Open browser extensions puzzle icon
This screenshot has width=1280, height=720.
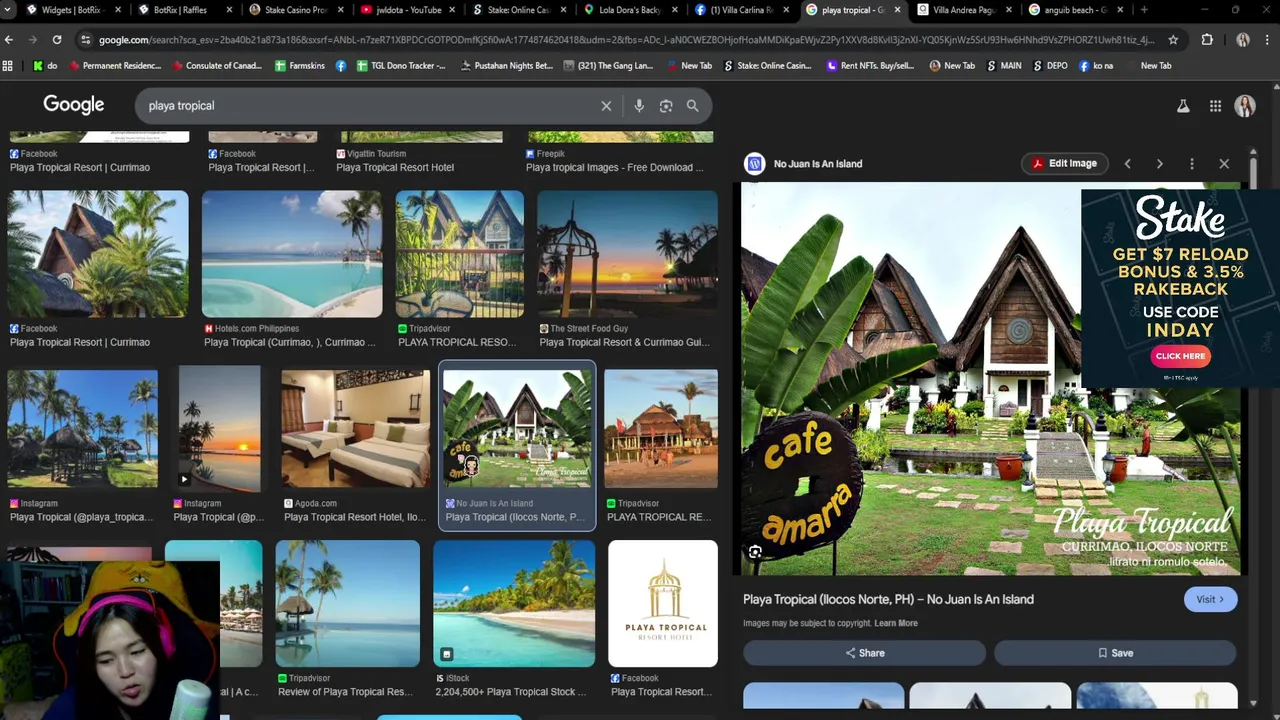click(1207, 40)
